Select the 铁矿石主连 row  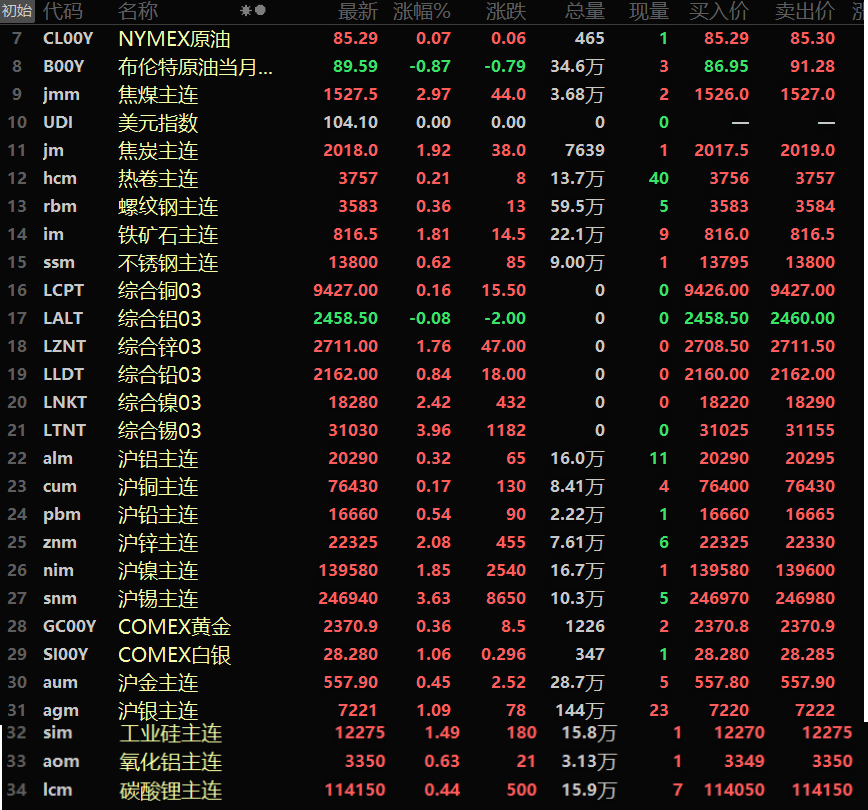434,234
